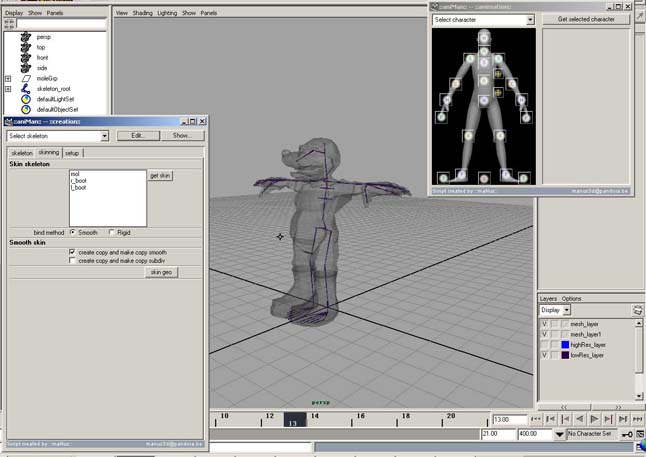This screenshot has height=457, width=646.
Task: Select the neck control on the body diagram
Action: coord(484,52)
